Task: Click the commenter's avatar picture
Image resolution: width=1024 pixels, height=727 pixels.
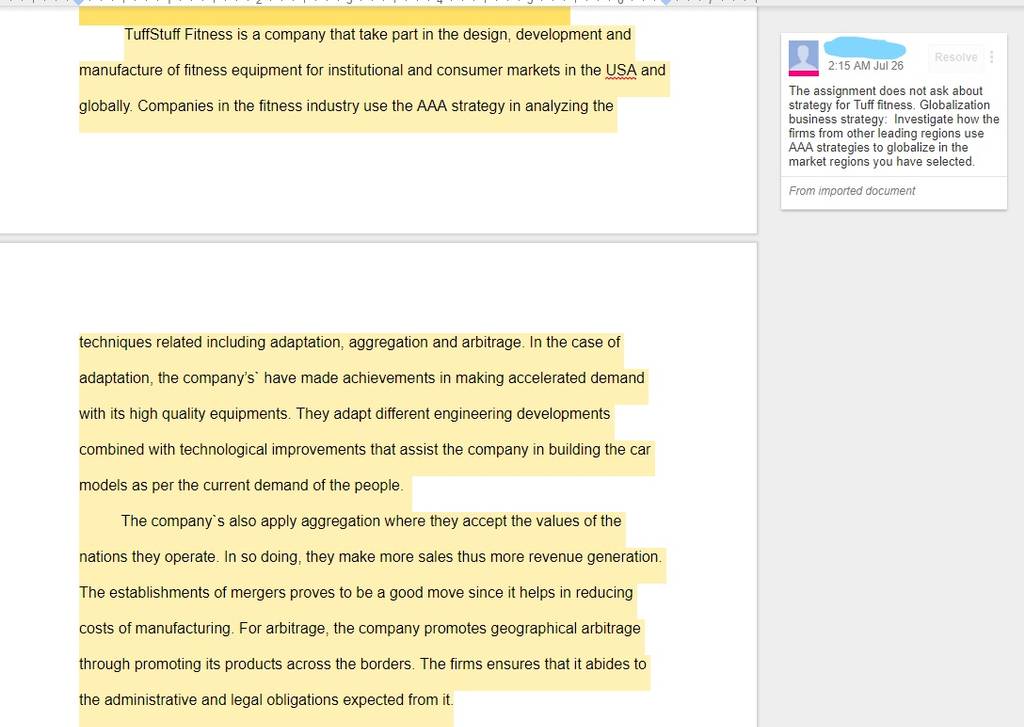Action: coord(803,57)
